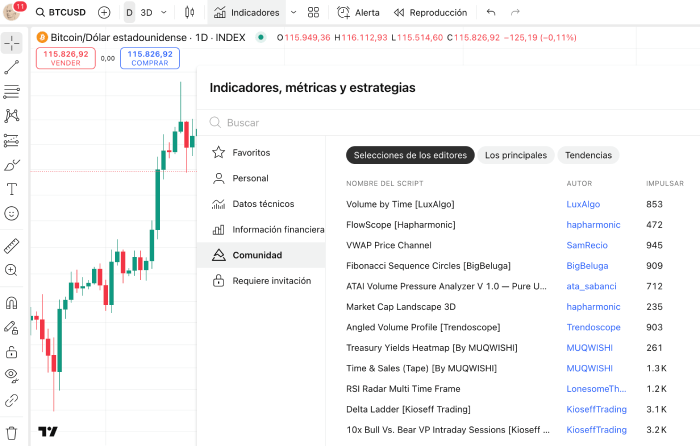
Task: Toggle stay in drawing mode
Action: tap(12, 328)
